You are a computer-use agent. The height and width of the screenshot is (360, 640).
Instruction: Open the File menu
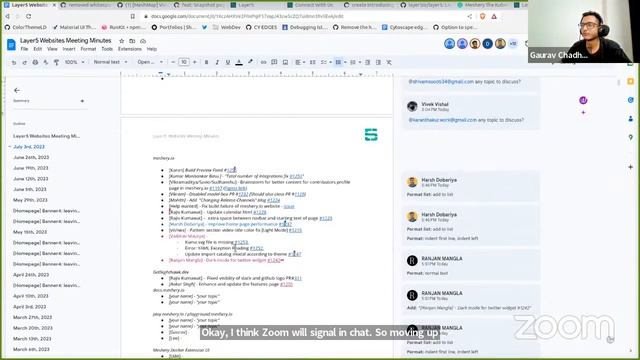[24, 49]
